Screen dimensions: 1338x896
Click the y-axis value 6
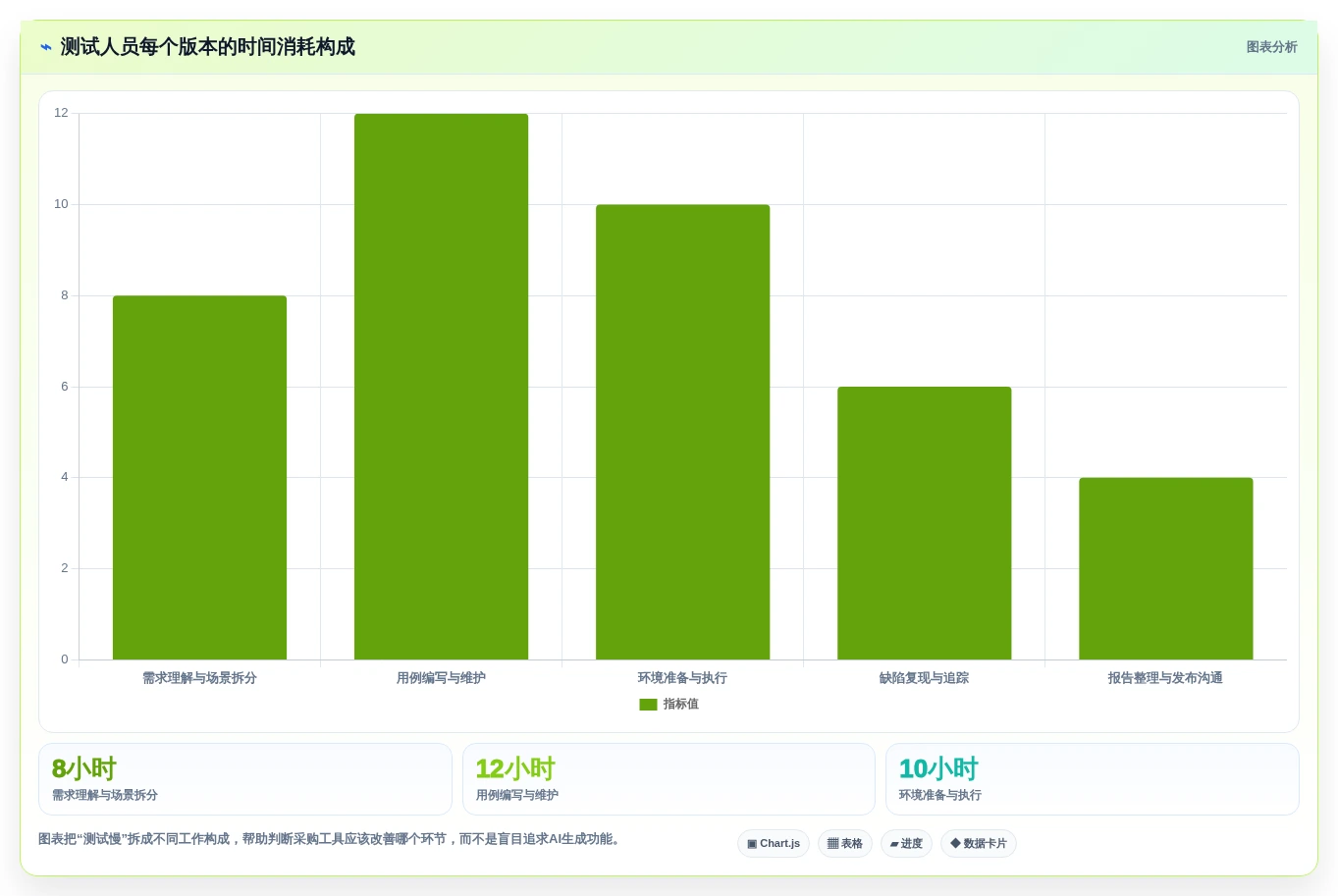point(65,387)
